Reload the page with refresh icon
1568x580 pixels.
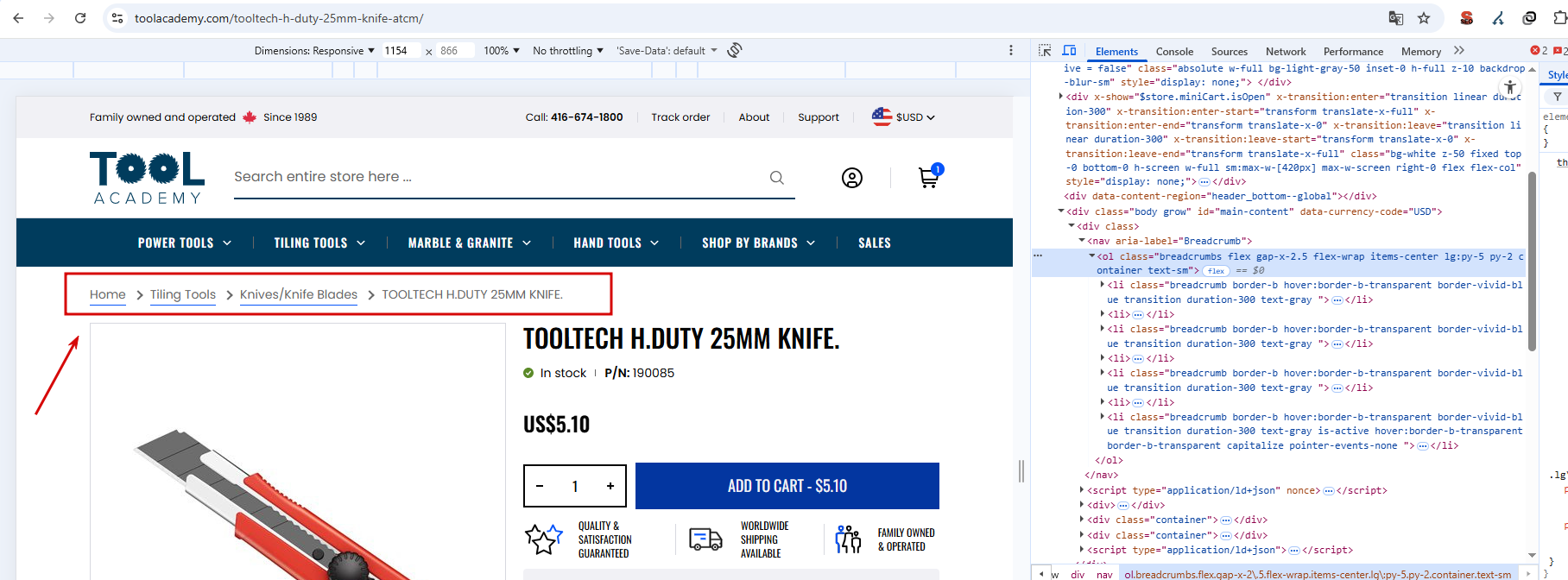[80, 18]
